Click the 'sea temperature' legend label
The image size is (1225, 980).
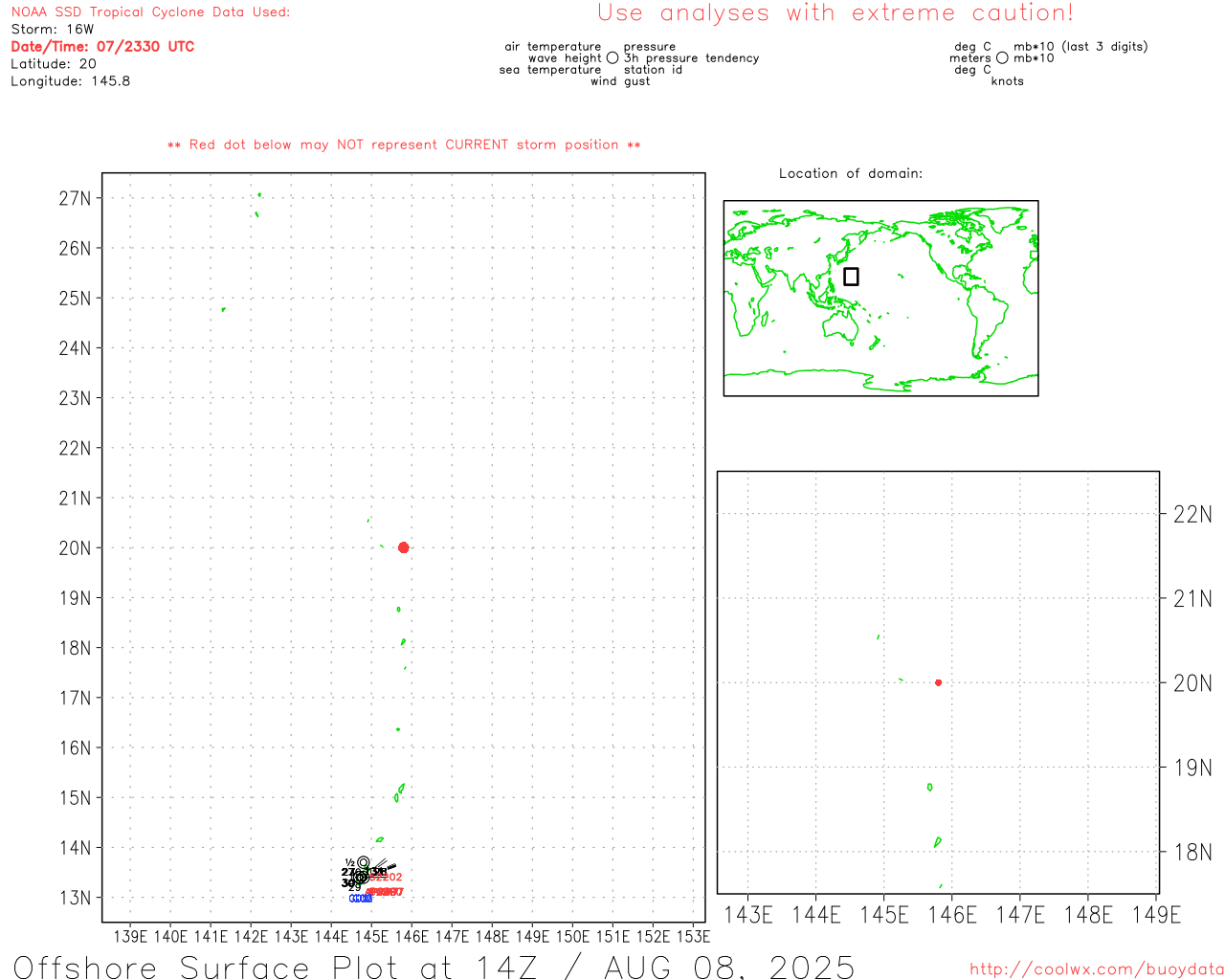coord(550,70)
